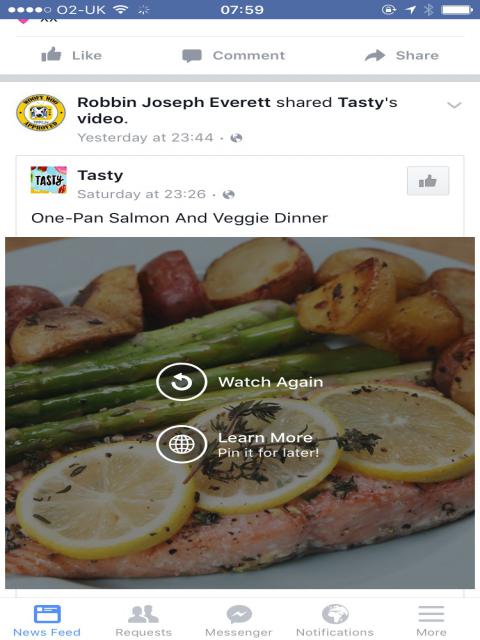The height and width of the screenshot is (640, 480).
Task: Tap the public globe beside Saturday at 23:26
Action: click(229, 194)
